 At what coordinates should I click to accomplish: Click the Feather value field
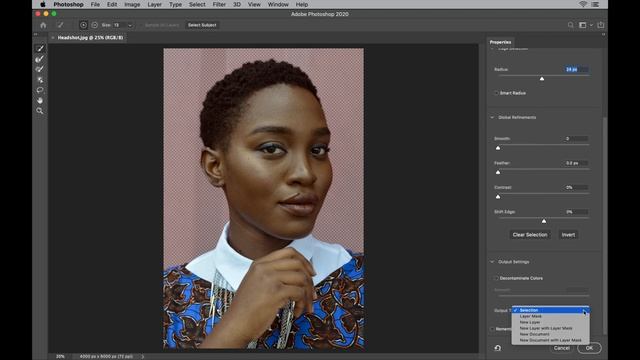pos(577,163)
